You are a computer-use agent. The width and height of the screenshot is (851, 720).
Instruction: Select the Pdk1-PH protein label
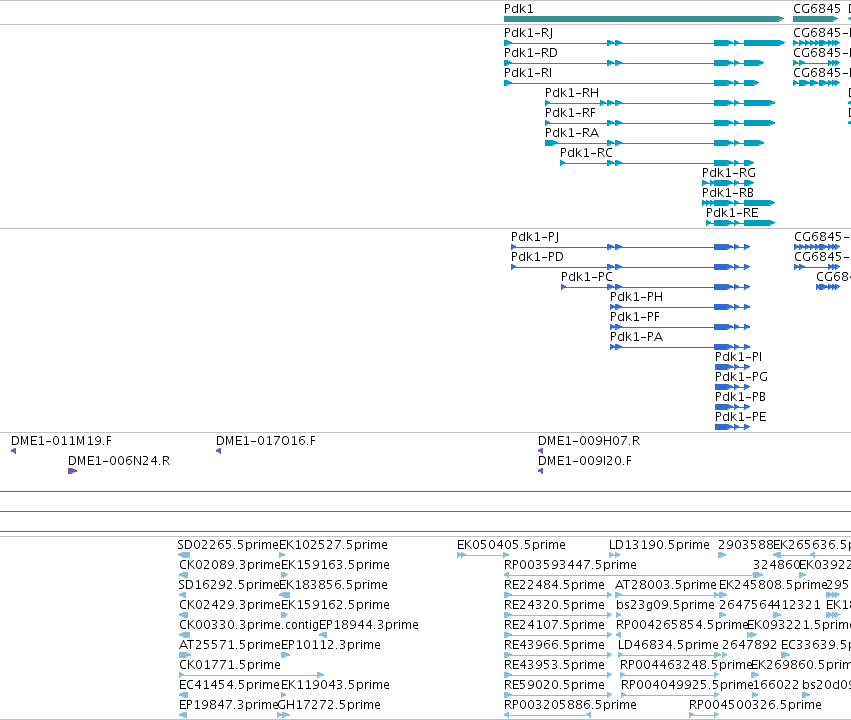pos(637,297)
